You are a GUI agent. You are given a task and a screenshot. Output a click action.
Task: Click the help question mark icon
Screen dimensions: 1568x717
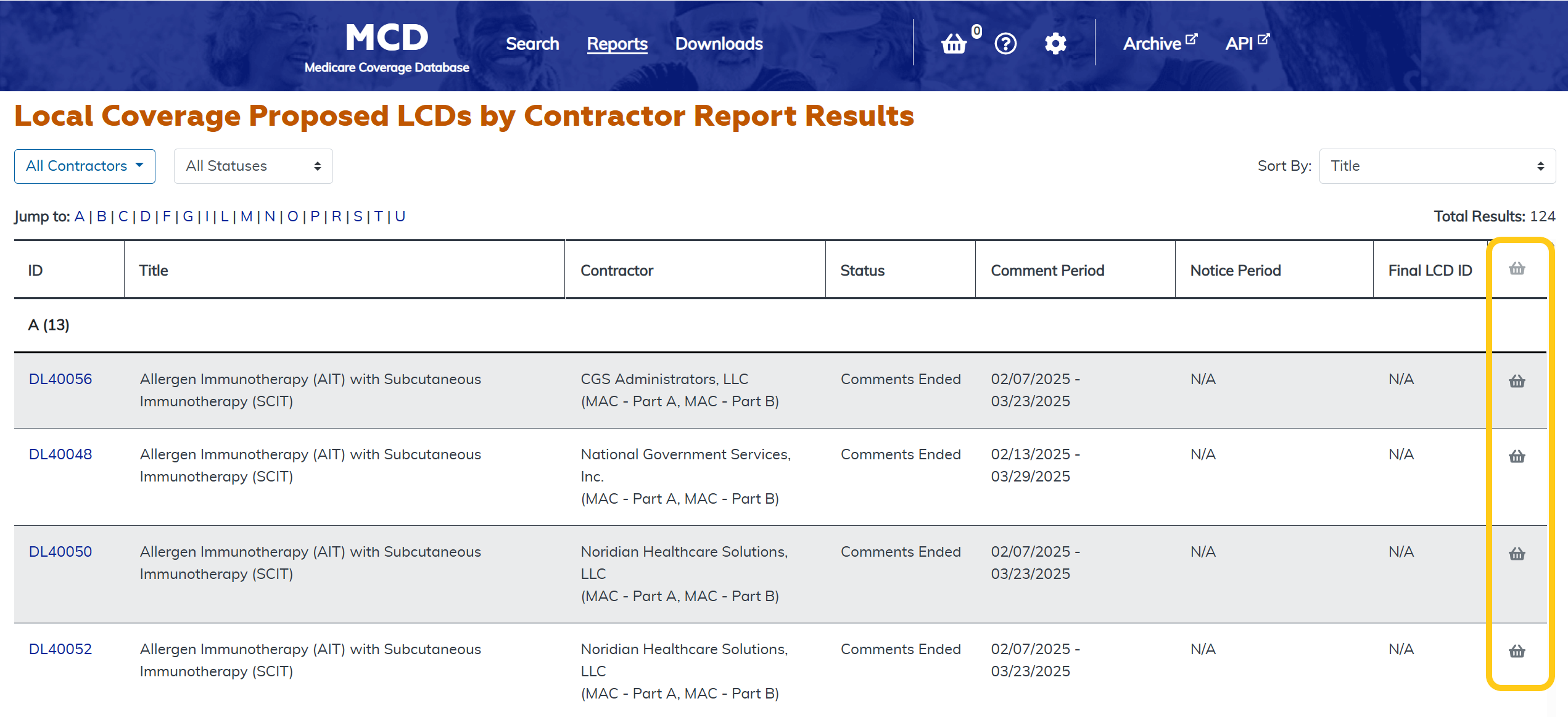click(x=1005, y=44)
